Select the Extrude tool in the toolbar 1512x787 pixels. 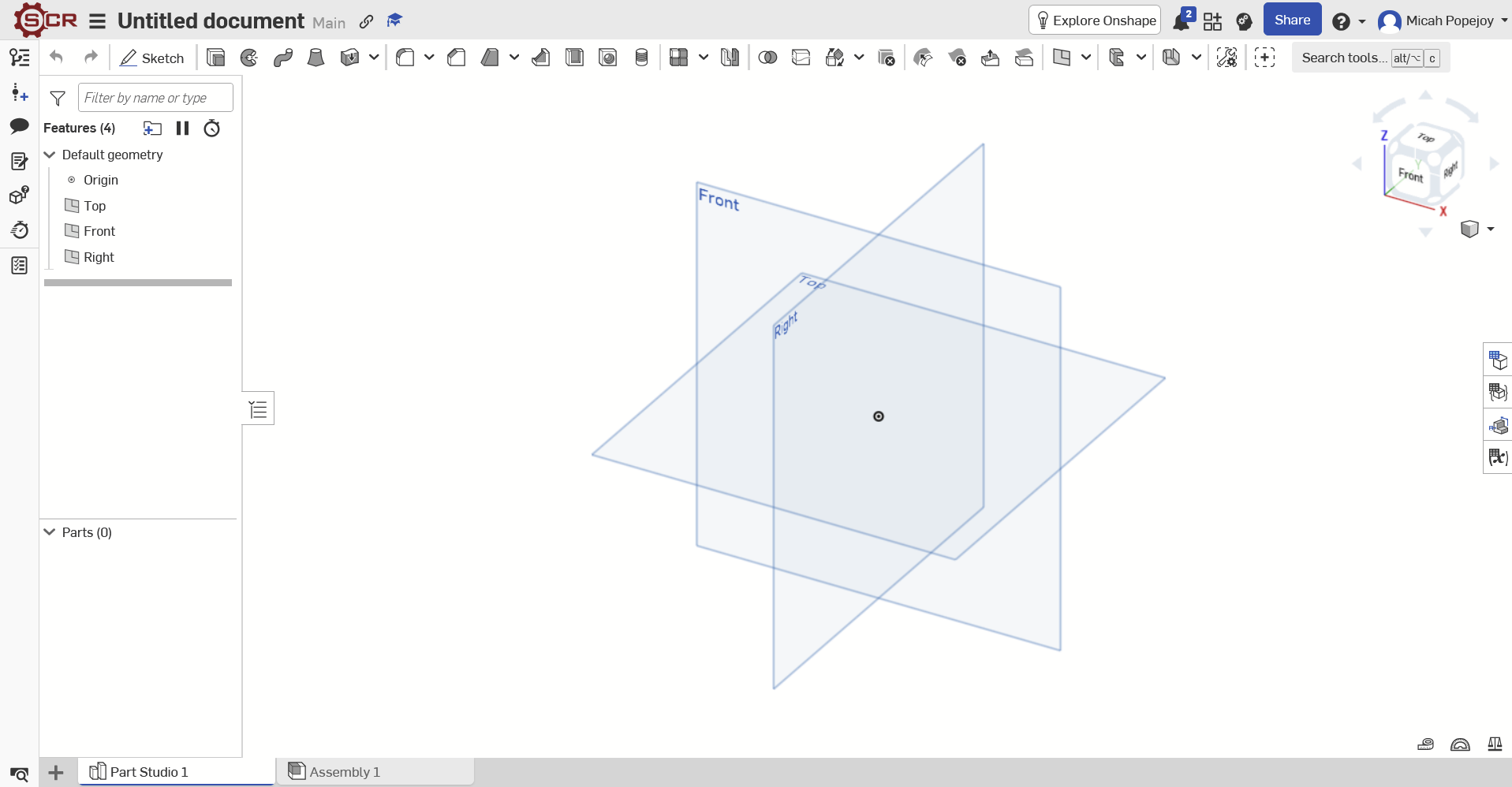[x=215, y=58]
